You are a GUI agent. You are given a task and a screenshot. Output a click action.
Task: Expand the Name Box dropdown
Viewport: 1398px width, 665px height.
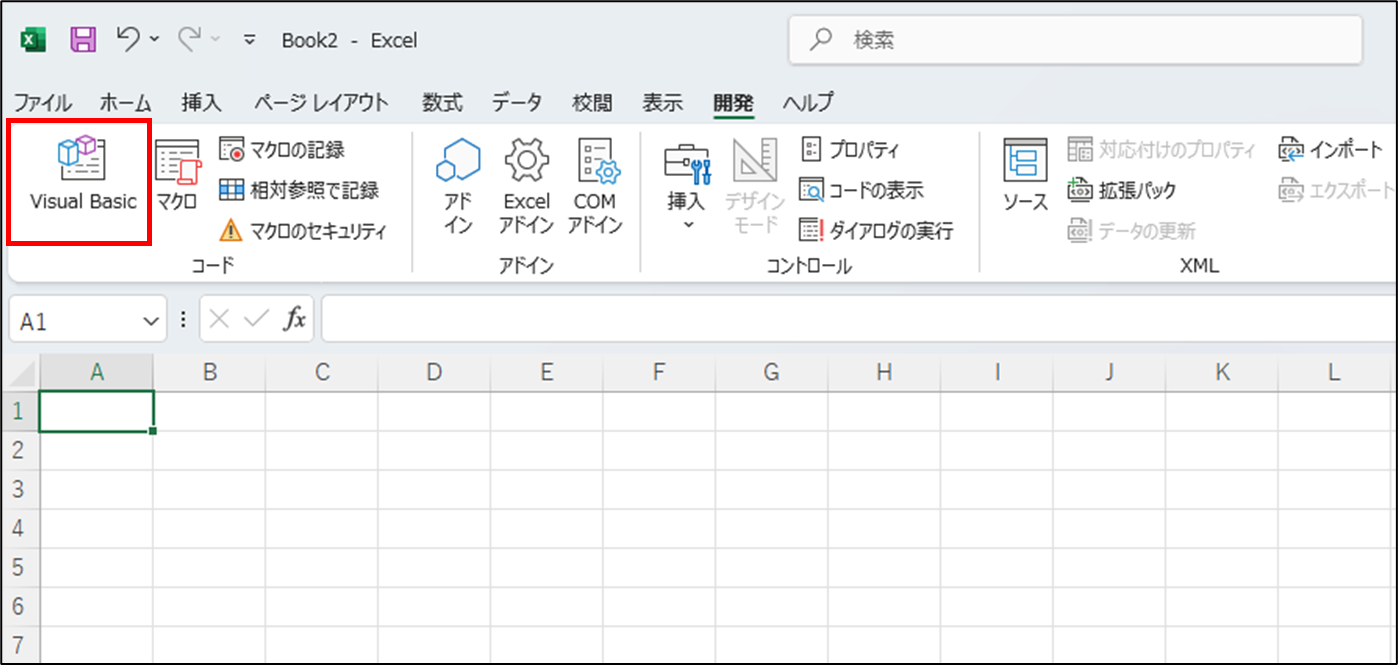click(152, 321)
